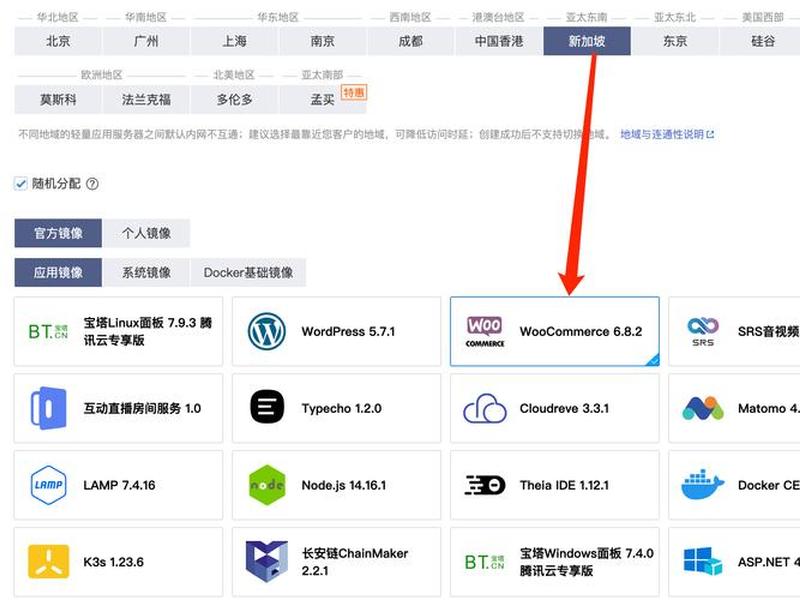Switch to the 应用镜像 tab
The height and width of the screenshot is (600, 800).
[x=58, y=272]
